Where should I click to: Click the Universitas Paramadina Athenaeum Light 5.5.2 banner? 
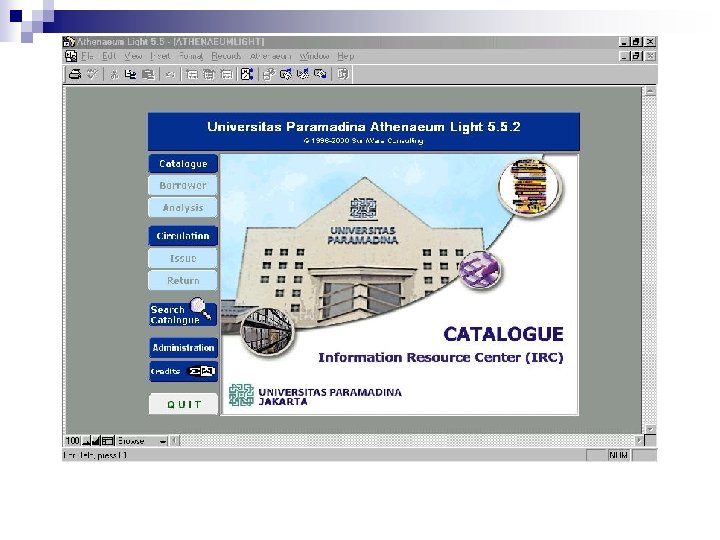pos(364,132)
